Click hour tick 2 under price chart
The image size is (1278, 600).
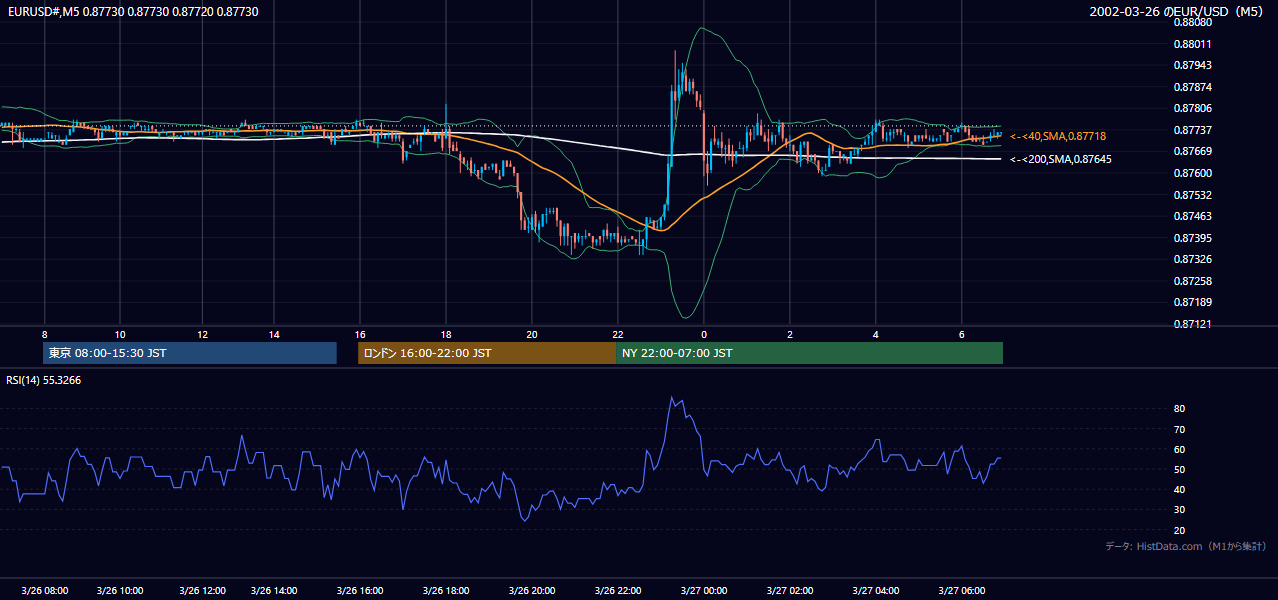coord(790,334)
